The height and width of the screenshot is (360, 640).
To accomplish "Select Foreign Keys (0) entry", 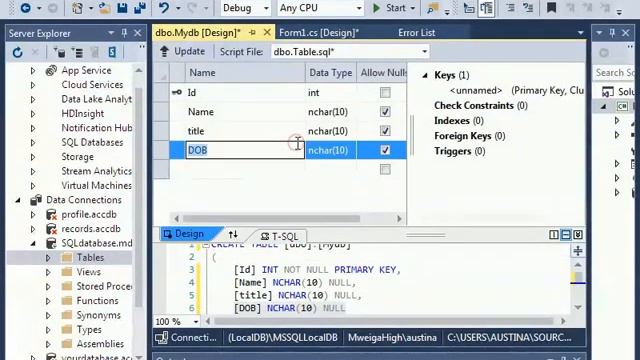I will click(470, 136).
